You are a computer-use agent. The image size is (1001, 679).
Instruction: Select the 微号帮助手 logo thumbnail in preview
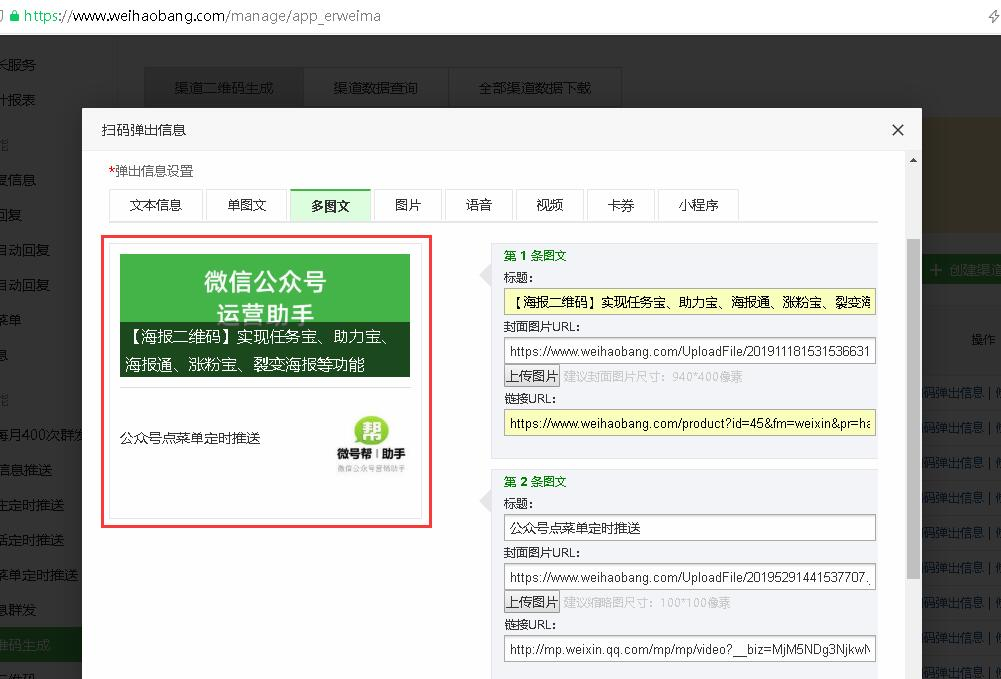[371, 444]
